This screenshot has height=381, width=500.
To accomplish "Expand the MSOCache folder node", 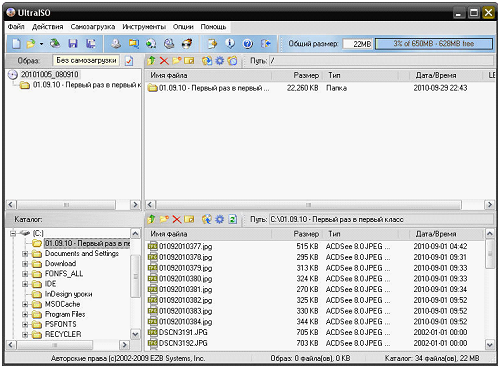I will [25, 304].
